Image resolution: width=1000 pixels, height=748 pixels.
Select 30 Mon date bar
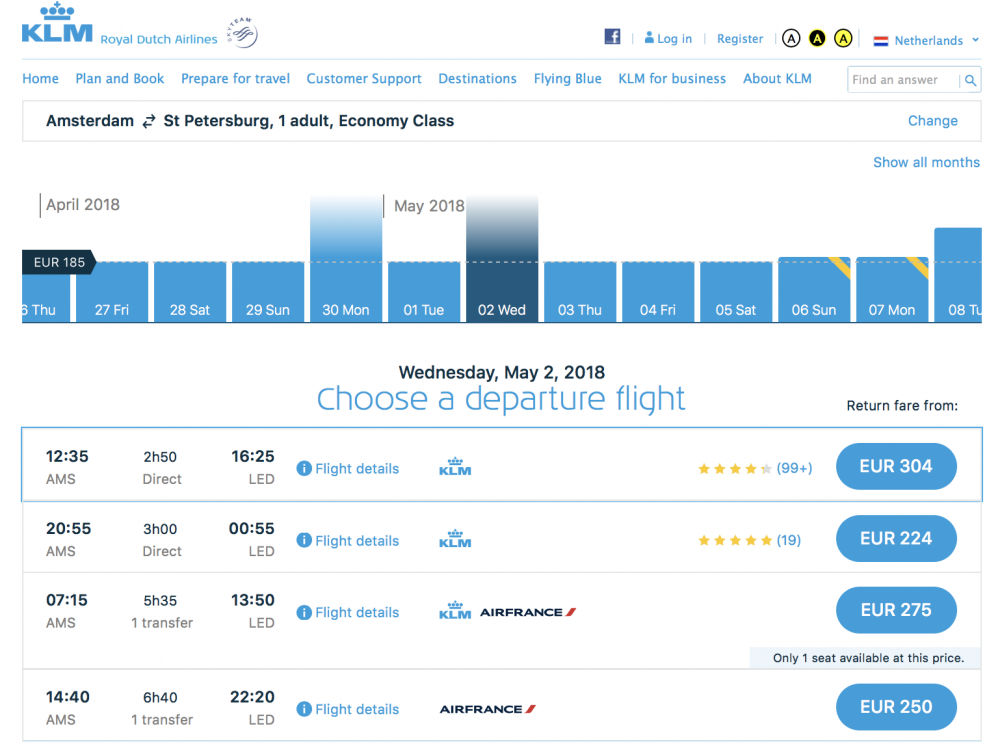[x=346, y=260]
